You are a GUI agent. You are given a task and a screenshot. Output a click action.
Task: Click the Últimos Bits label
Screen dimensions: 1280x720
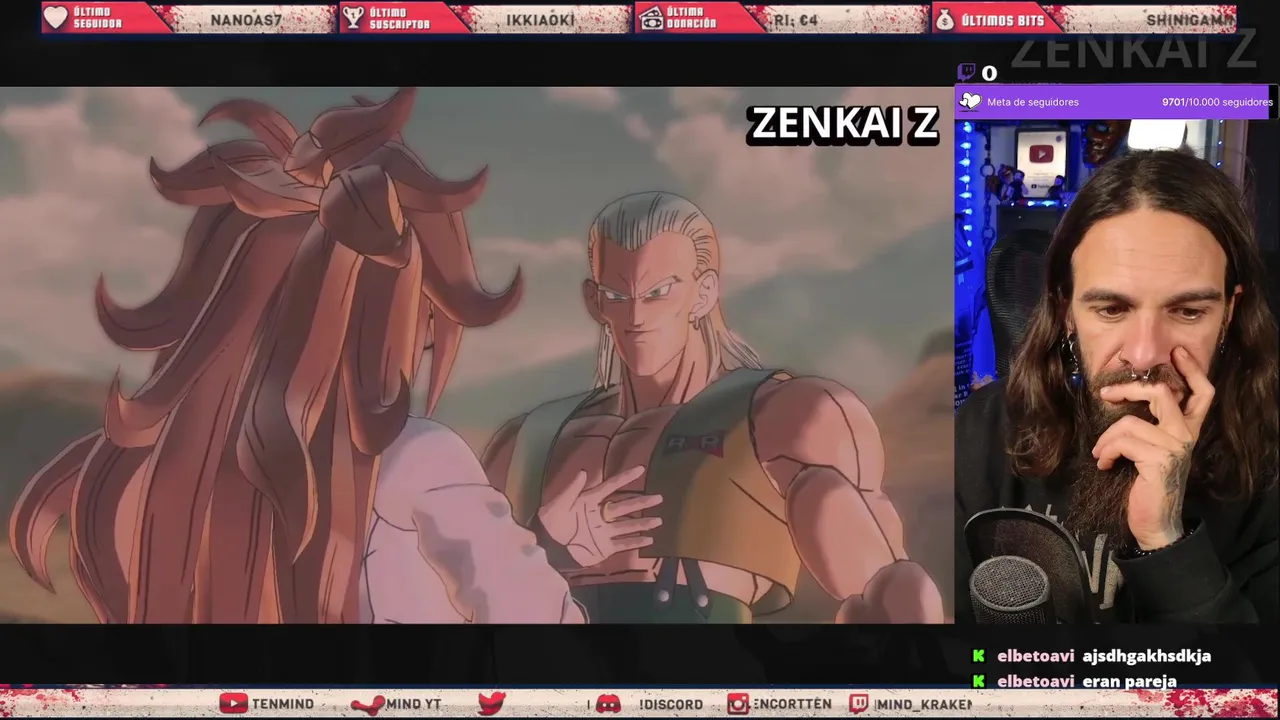tap(1002, 20)
